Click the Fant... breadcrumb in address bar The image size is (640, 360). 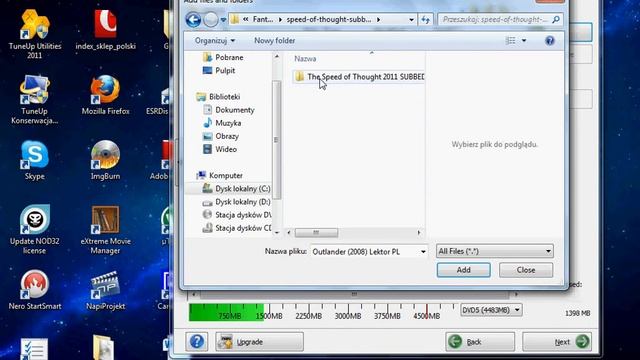(x=263, y=19)
